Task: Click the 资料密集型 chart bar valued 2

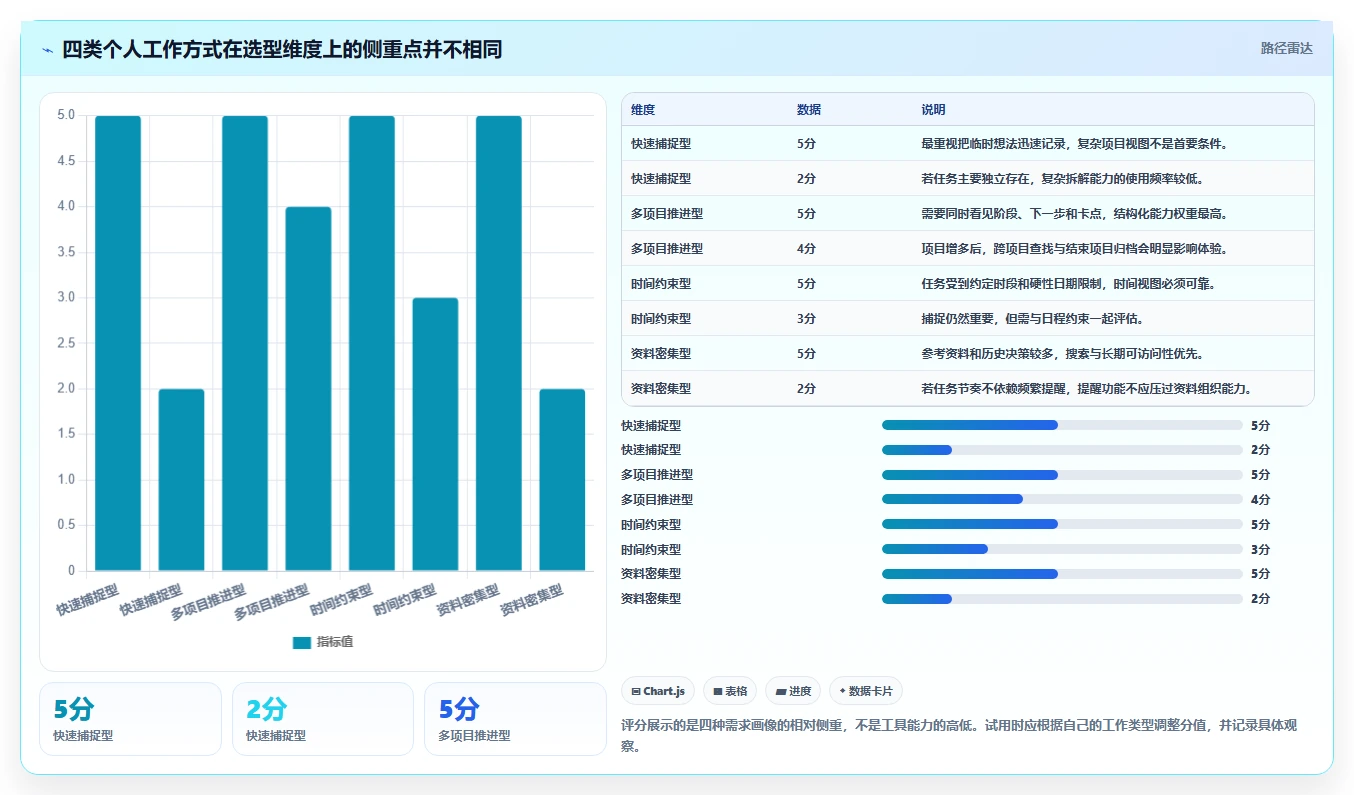Action: 562,480
